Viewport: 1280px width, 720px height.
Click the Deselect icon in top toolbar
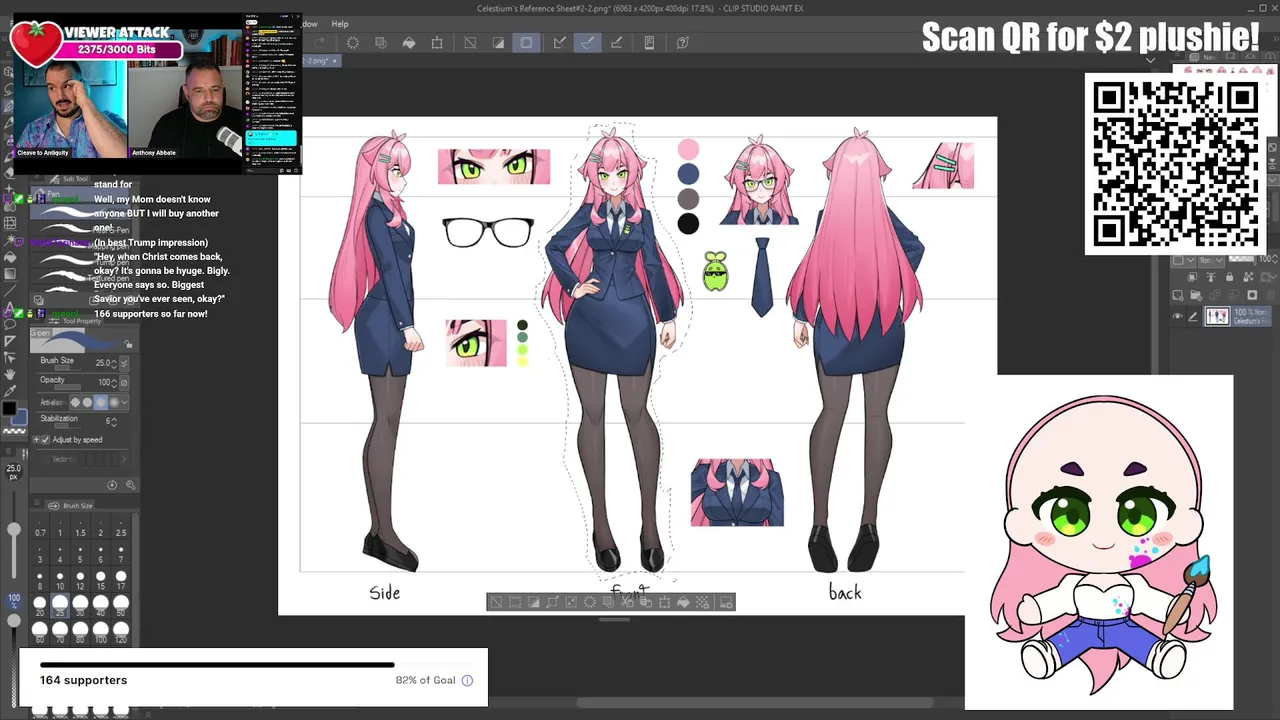[470, 43]
